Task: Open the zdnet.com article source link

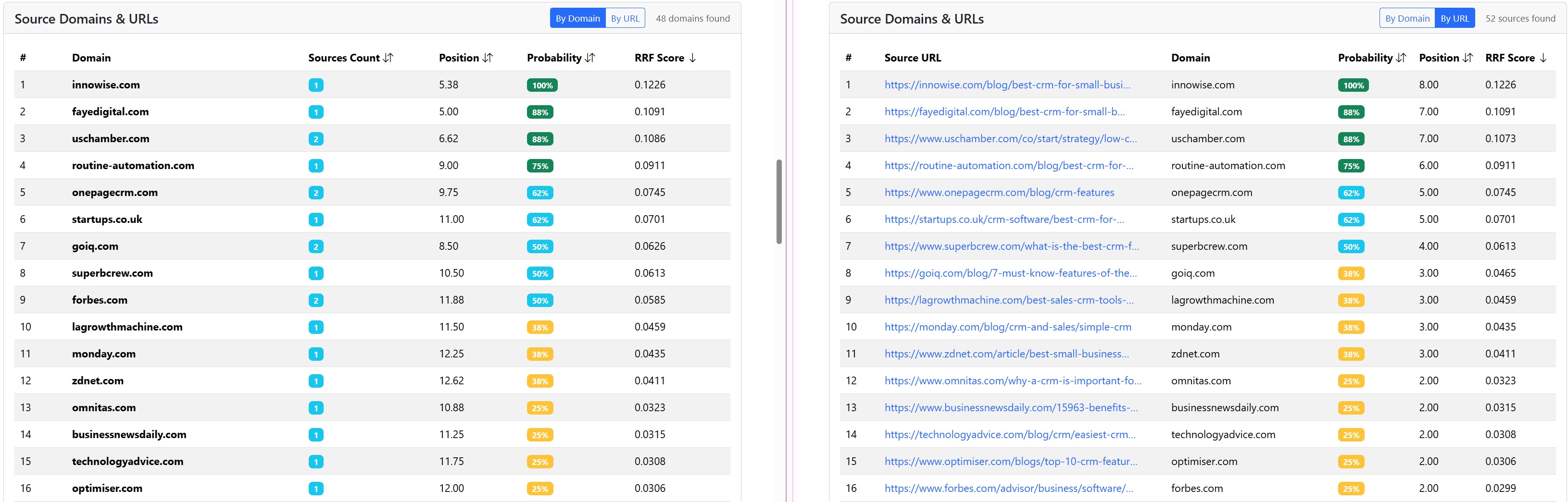Action: point(1006,354)
